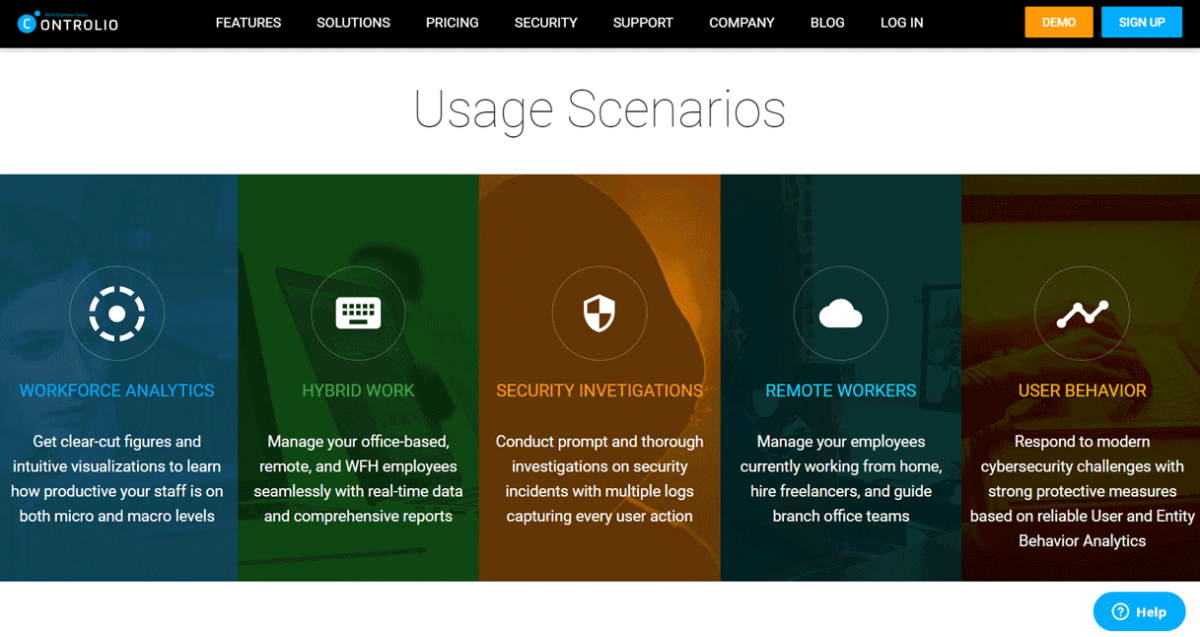Open the Features menu
1200x637 pixels.
click(248, 22)
